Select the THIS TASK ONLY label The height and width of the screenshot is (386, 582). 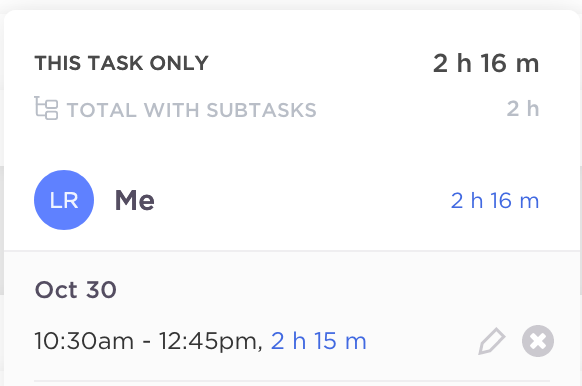[x=121, y=63]
